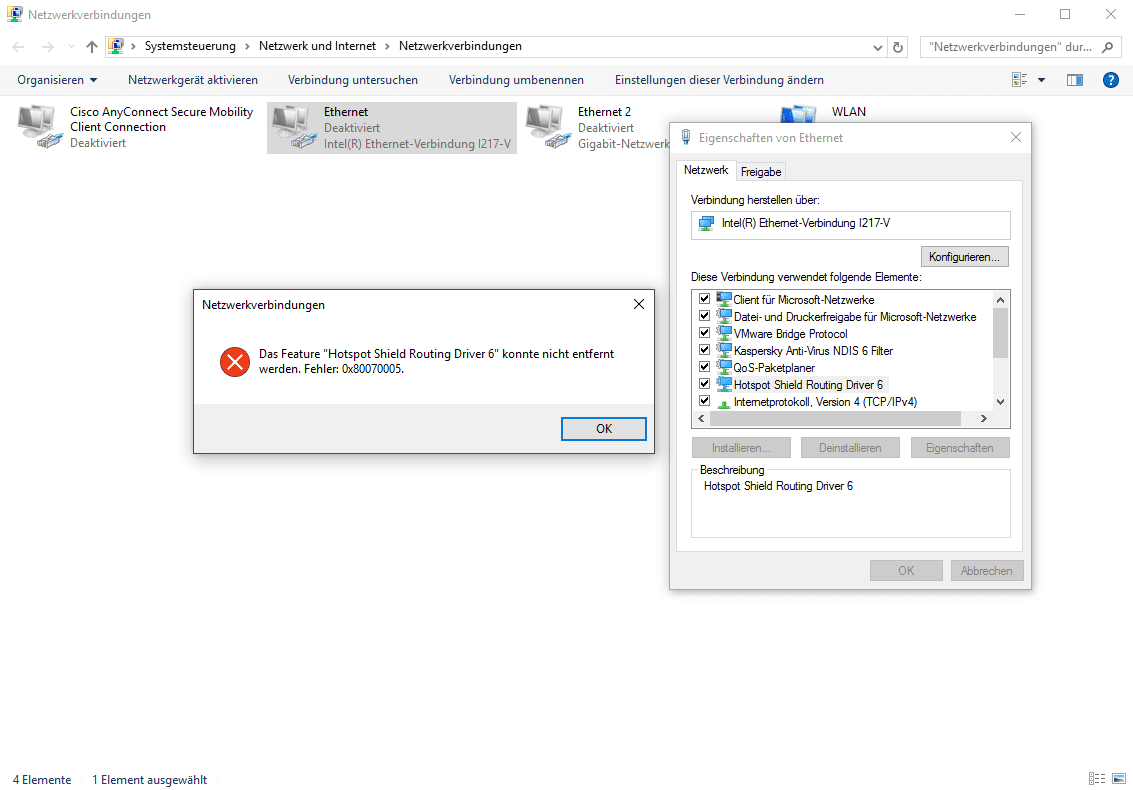Click the back navigation arrow
The height and width of the screenshot is (790, 1133).
[19, 47]
